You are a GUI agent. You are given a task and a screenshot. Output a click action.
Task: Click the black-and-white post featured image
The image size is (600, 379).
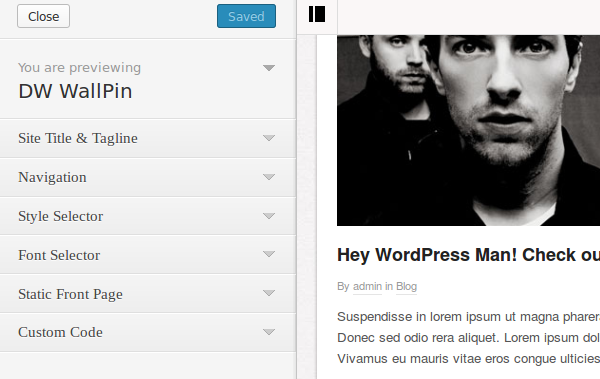pyautogui.click(x=468, y=130)
